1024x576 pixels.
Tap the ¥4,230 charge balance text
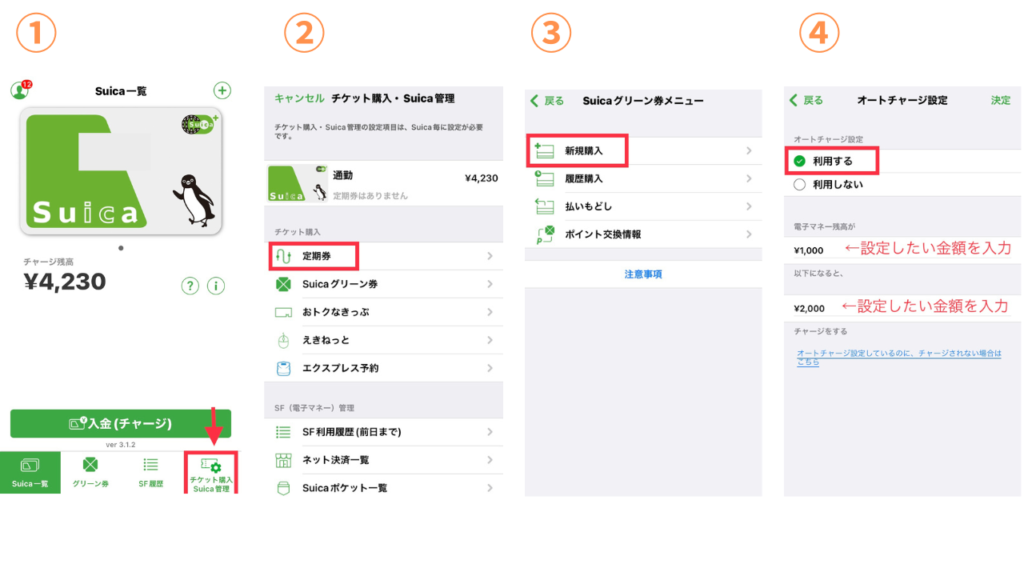pyautogui.click(x=65, y=281)
